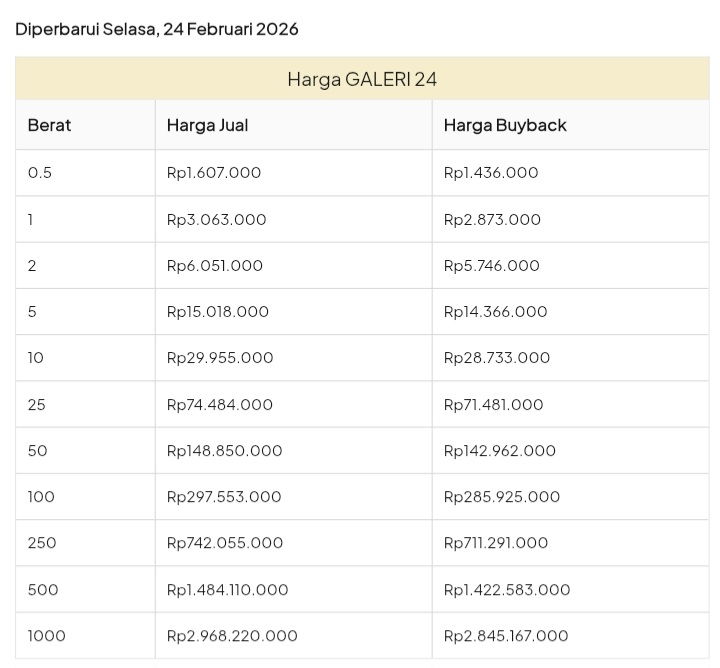This screenshot has height=668, width=720.
Task: Click the "Harga Buyback" column header
Action: (505, 125)
